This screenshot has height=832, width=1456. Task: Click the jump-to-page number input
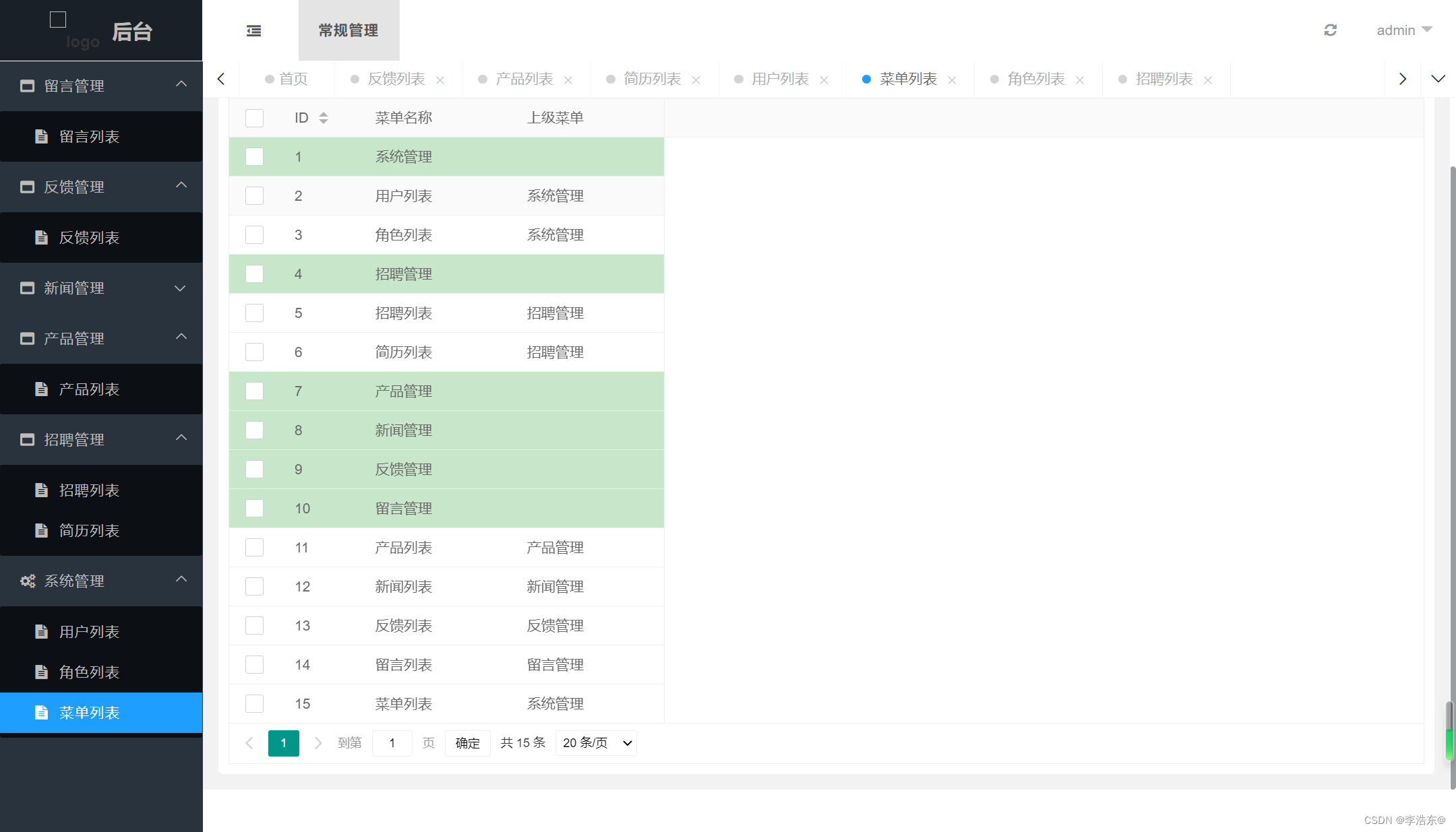click(x=392, y=742)
